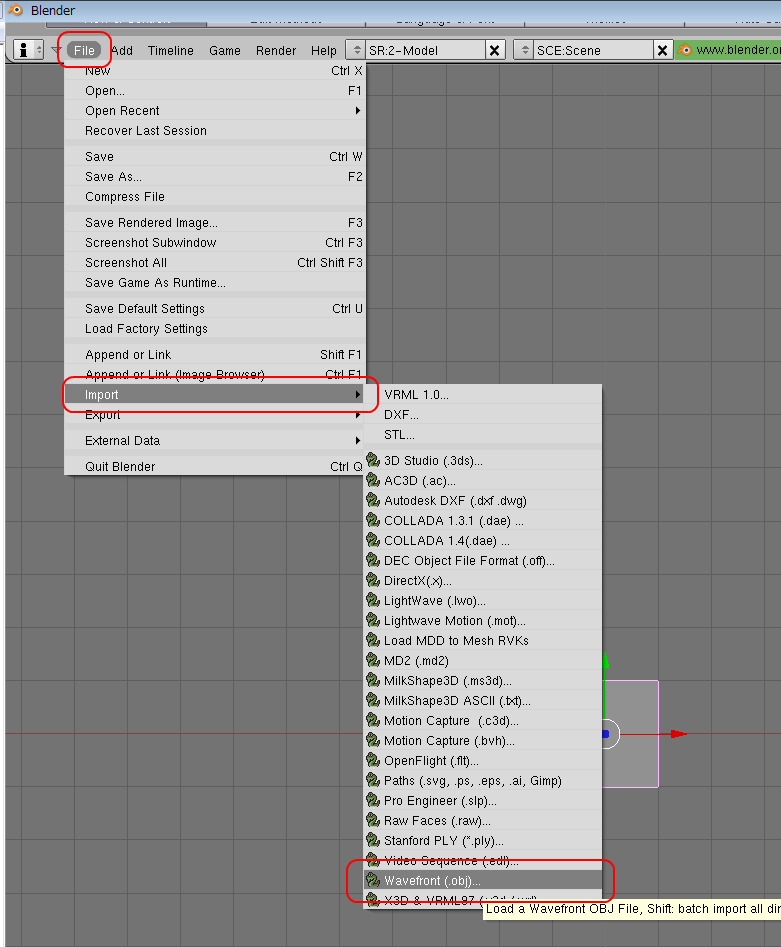The image size is (781, 947).
Task: Click the script icon for Motion Capture (.bvh)
Action: click(373, 740)
